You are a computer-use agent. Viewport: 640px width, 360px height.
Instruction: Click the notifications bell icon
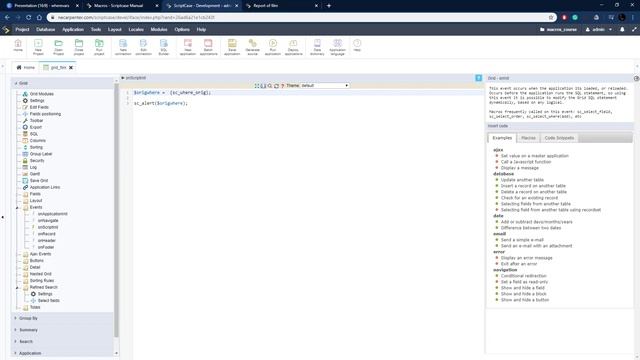622,29
